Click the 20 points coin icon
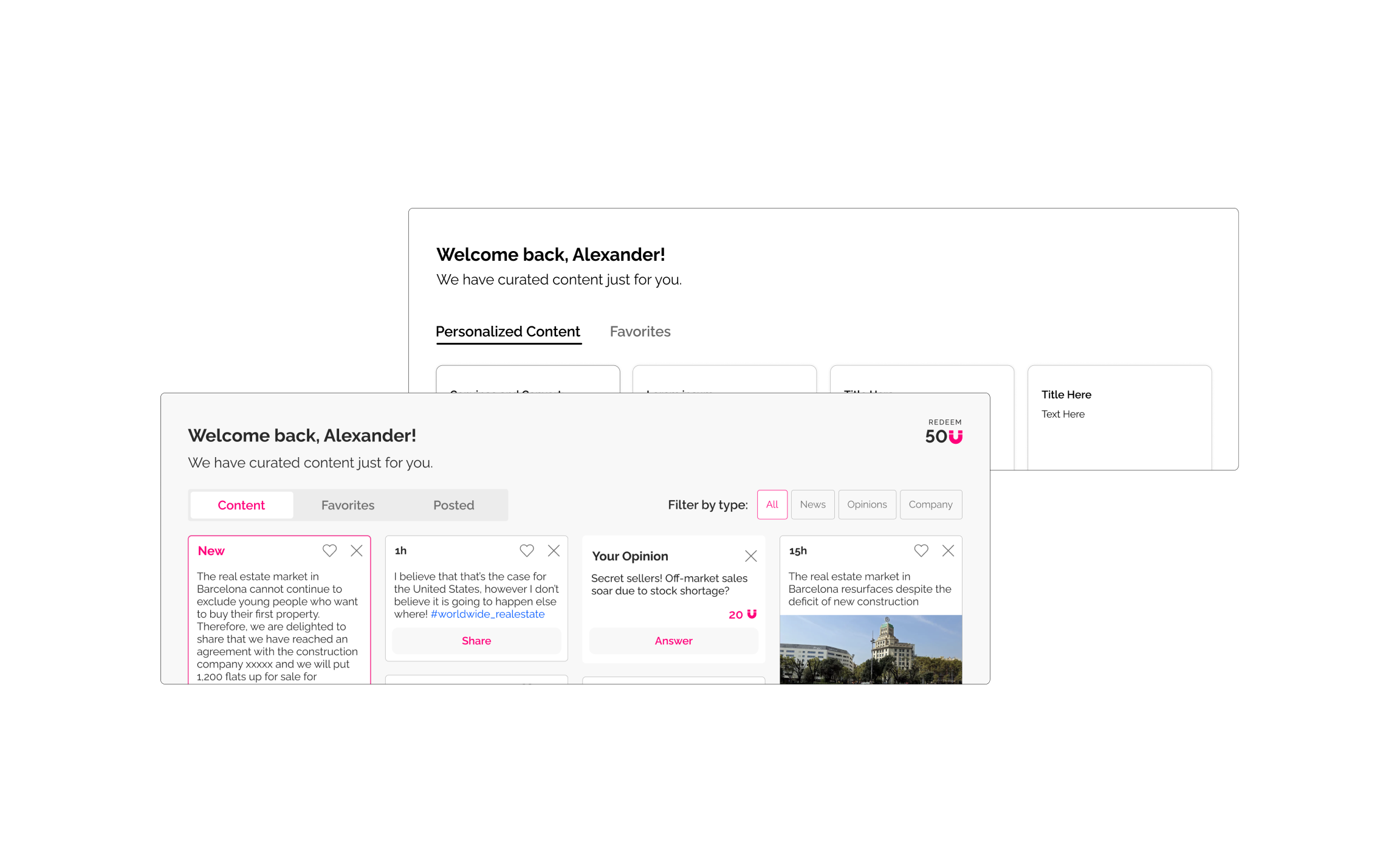This screenshot has width=1400, height=851. tap(752, 614)
